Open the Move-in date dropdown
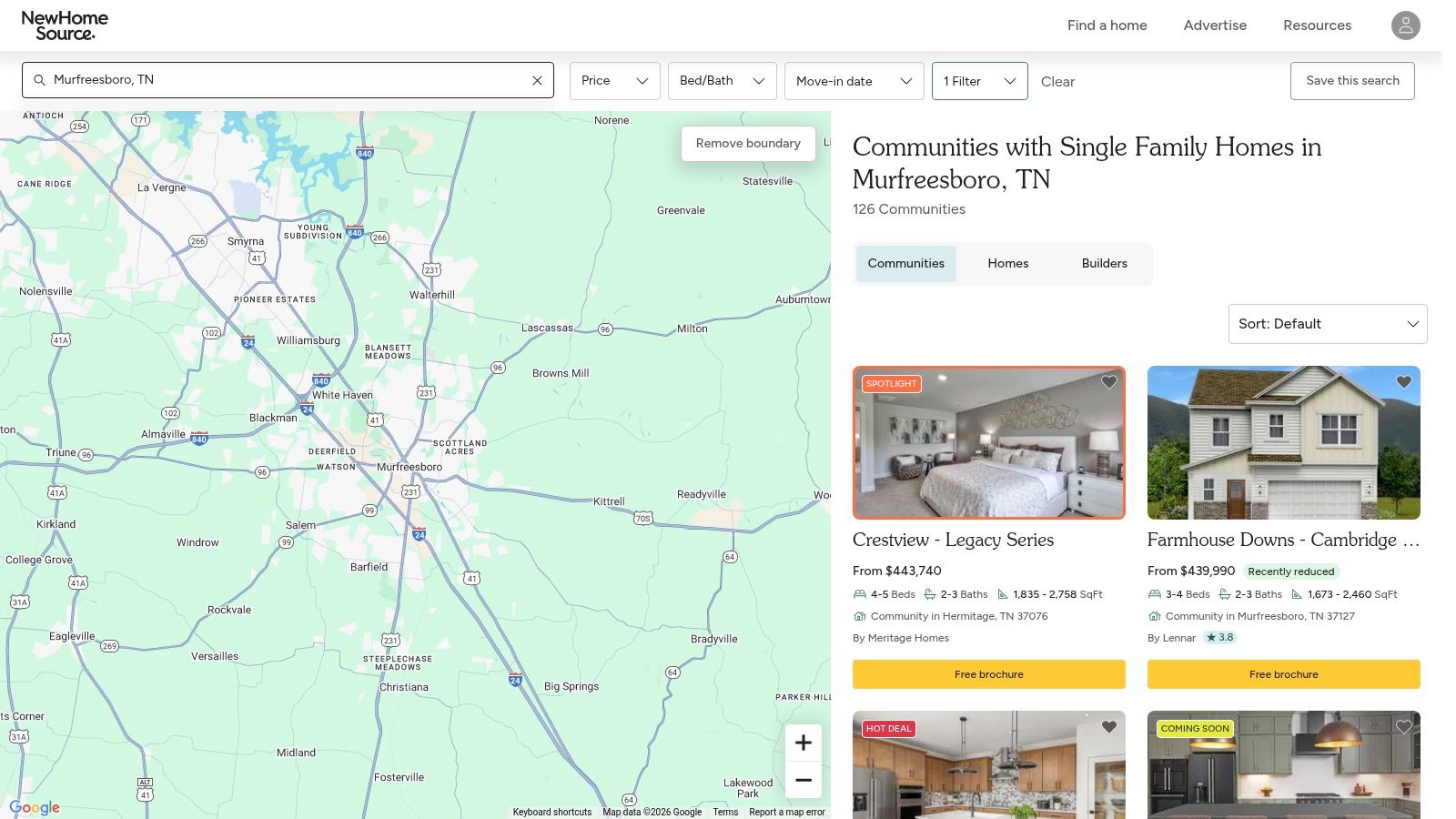The height and width of the screenshot is (819, 1456). 854,81
